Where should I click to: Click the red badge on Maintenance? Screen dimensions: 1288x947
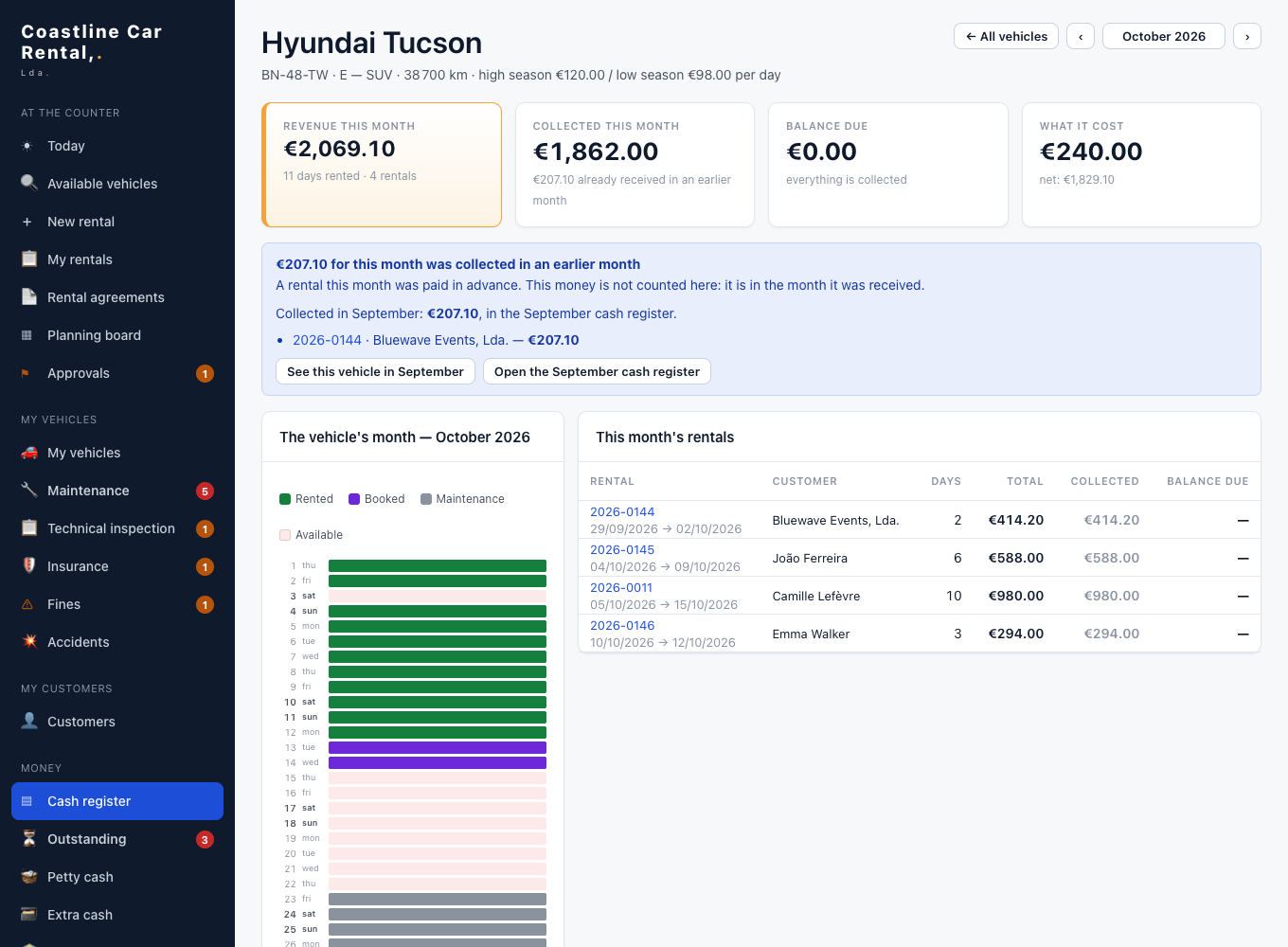205,491
